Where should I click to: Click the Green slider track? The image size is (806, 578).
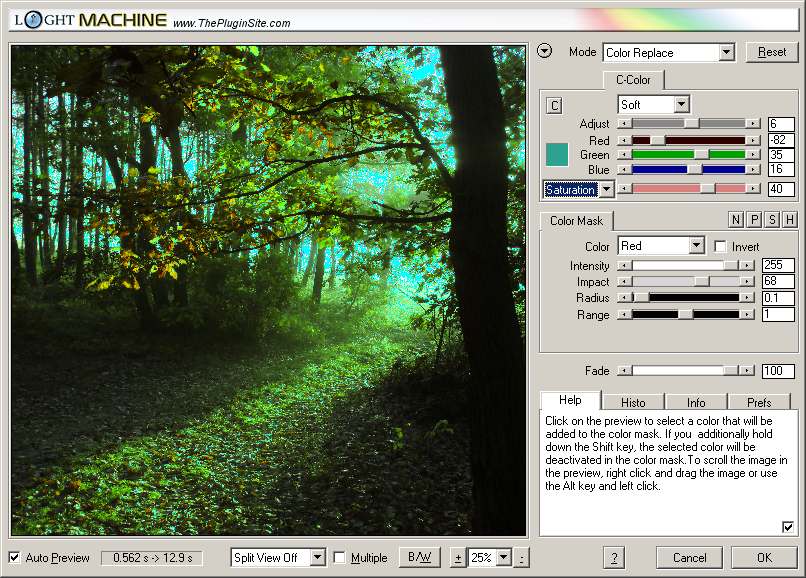tap(688, 154)
